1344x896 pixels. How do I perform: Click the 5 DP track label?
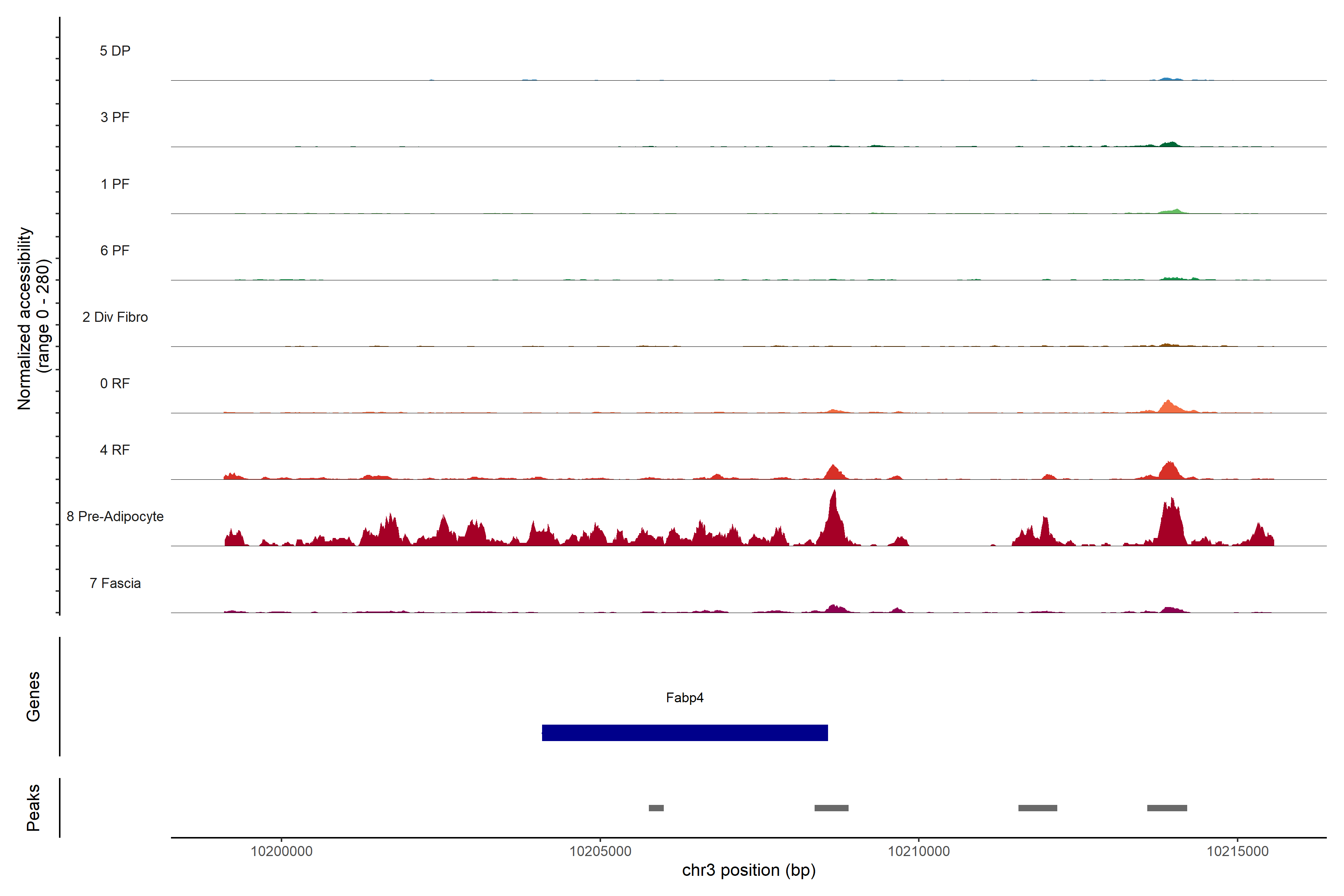[x=115, y=51]
